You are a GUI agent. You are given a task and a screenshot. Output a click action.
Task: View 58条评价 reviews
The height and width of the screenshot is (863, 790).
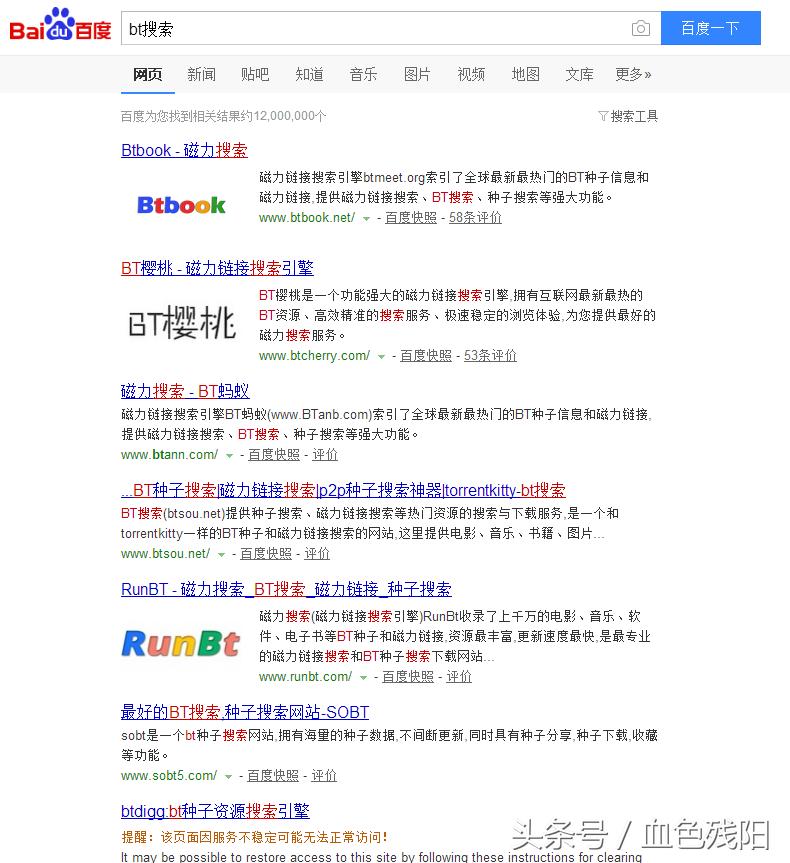click(475, 217)
